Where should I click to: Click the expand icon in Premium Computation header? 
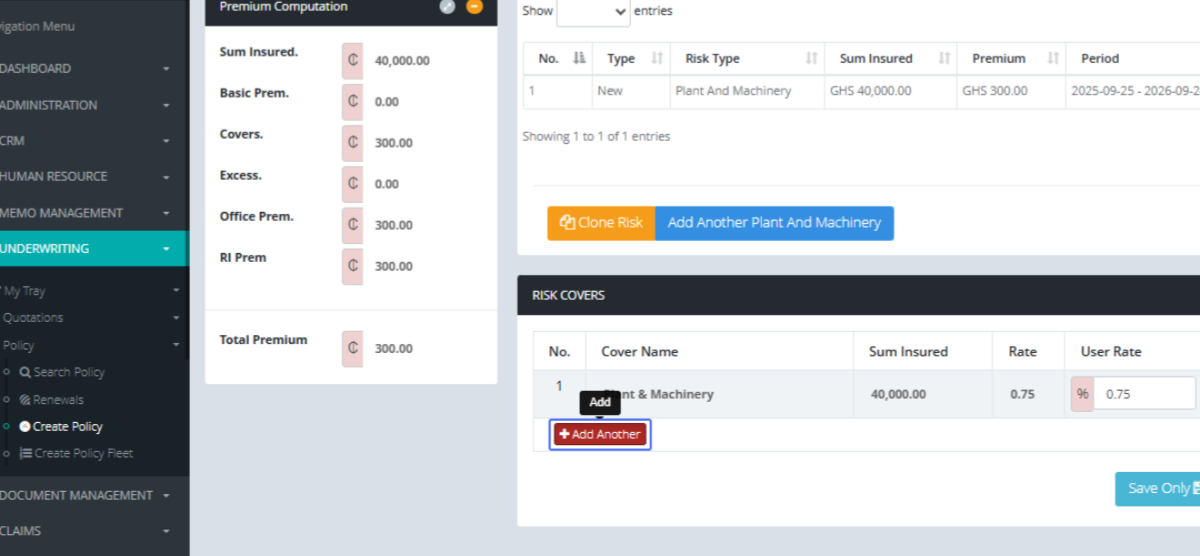447,6
